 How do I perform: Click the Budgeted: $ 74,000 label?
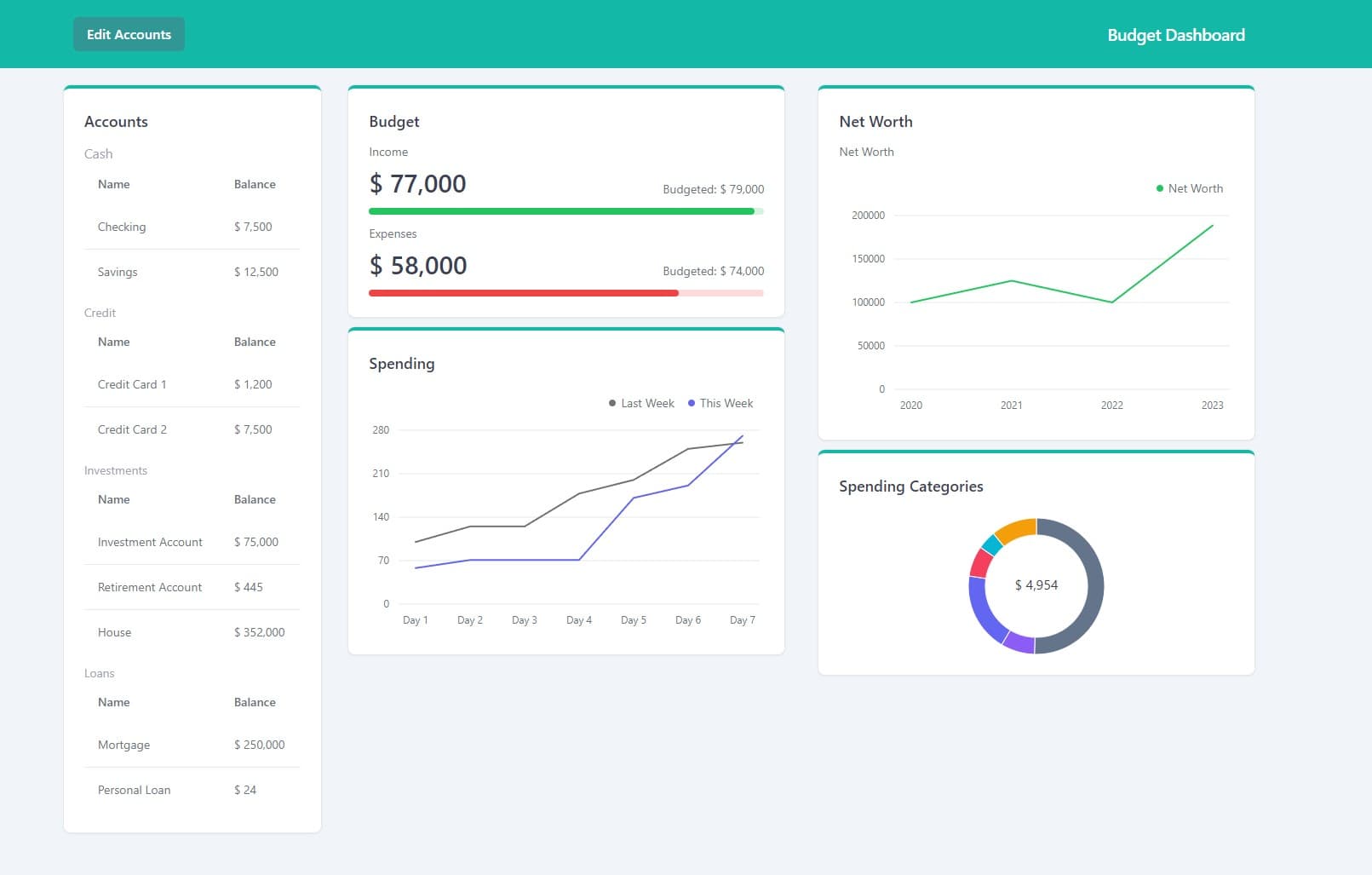pos(714,271)
